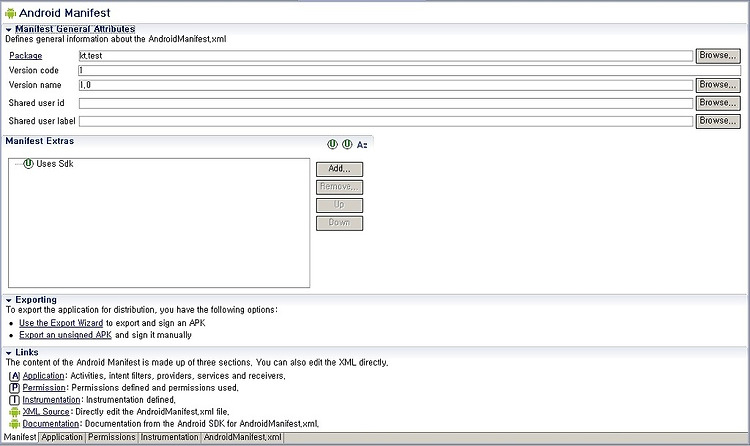Viewport: 750px width, 446px height.
Task: Select the Uses Sdk tree item
Action: click(55, 164)
